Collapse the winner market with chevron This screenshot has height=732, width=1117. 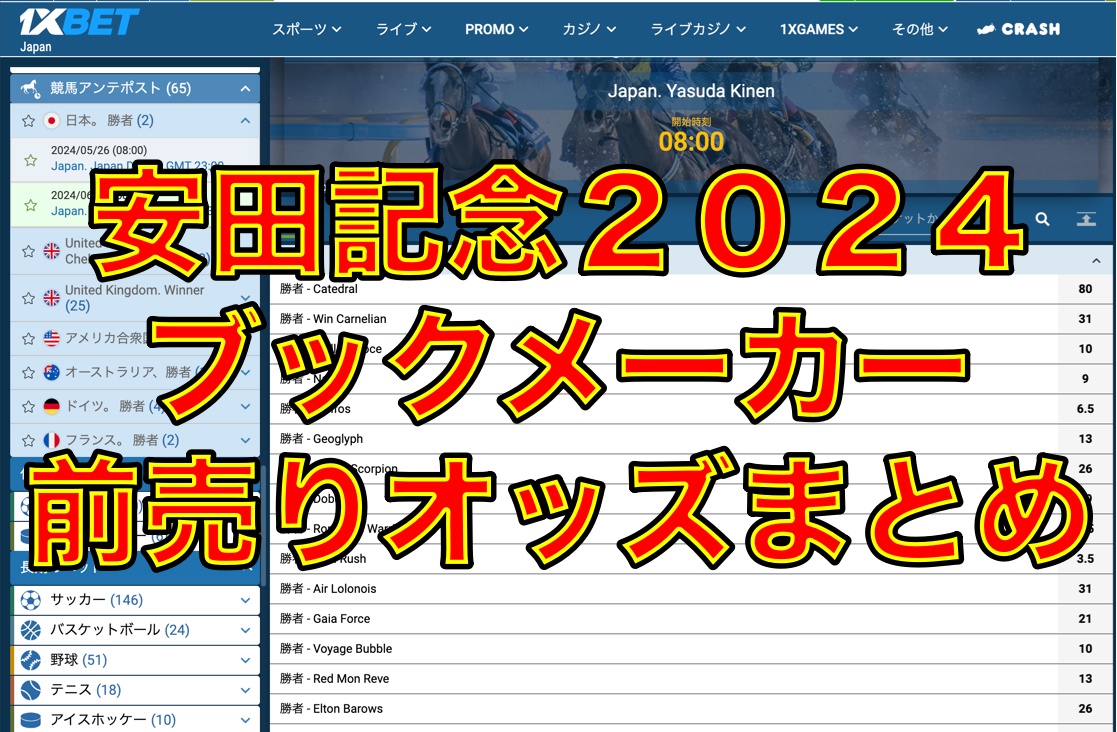pos(1096,261)
